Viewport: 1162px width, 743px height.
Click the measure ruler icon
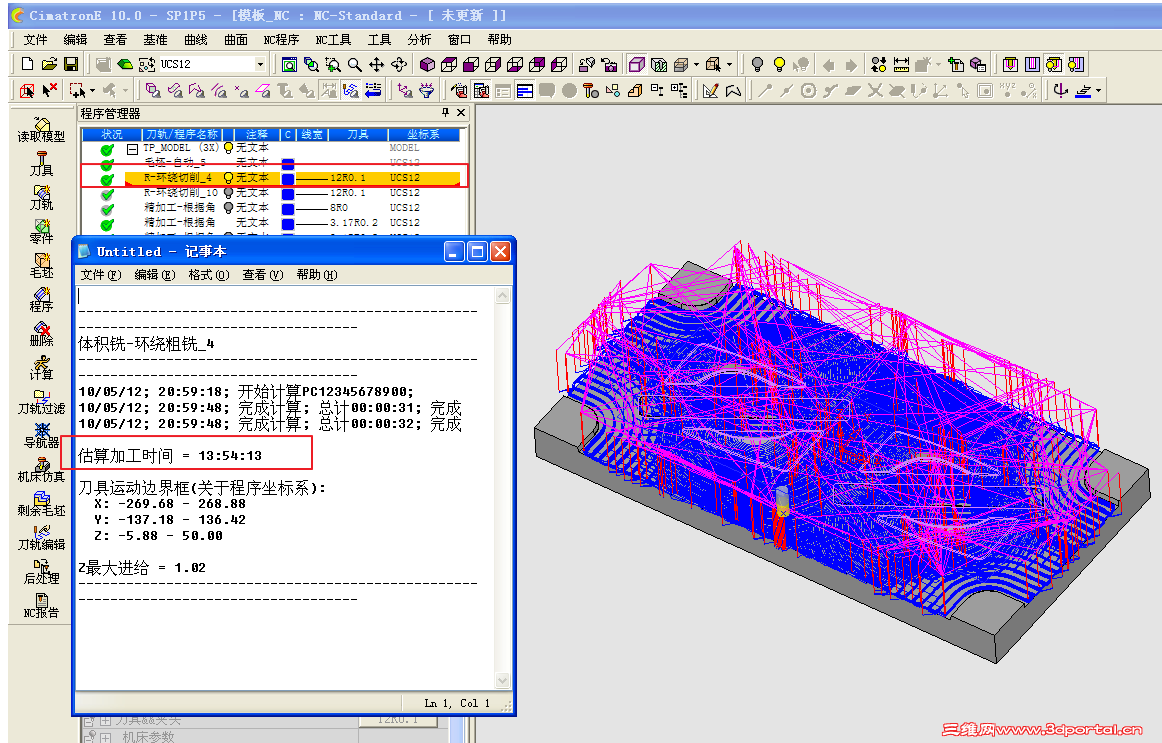click(x=901, y=64)
